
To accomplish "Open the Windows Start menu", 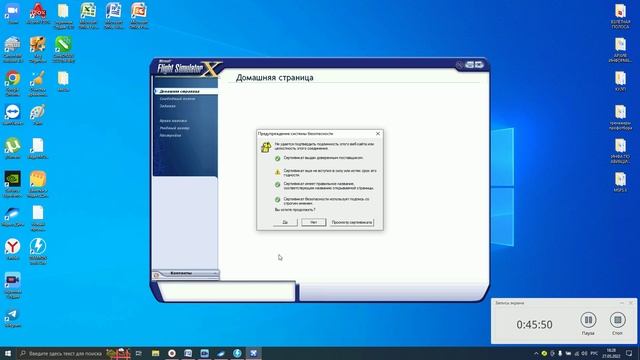I will tap(8, 353).
